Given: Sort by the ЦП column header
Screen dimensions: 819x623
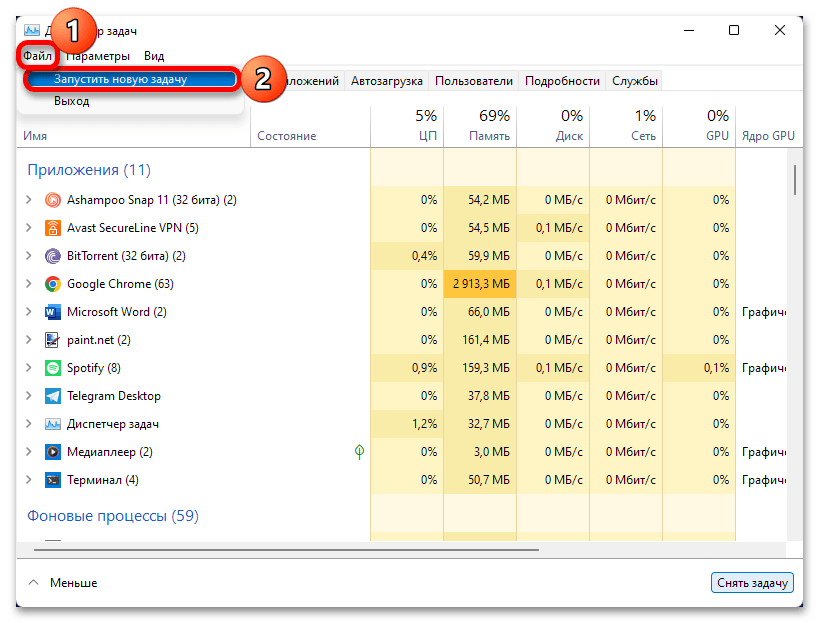Looking at the screenshot, I should coord(407,126).
